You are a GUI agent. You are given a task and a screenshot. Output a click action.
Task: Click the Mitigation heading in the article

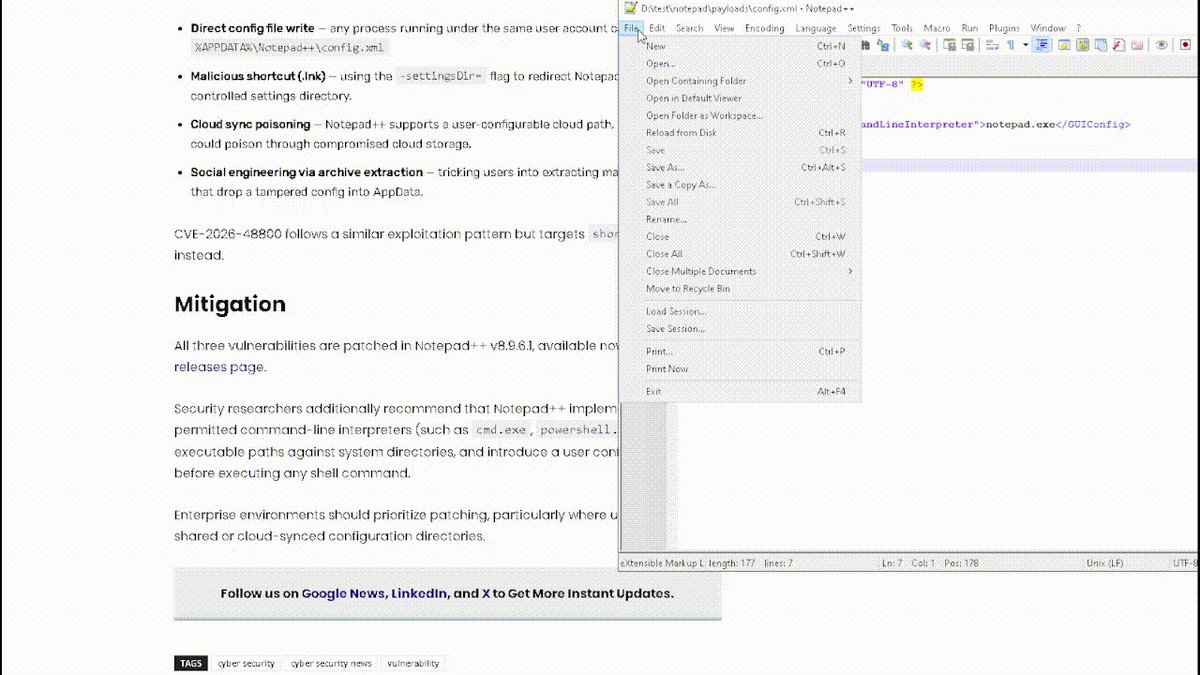(230, 304)
